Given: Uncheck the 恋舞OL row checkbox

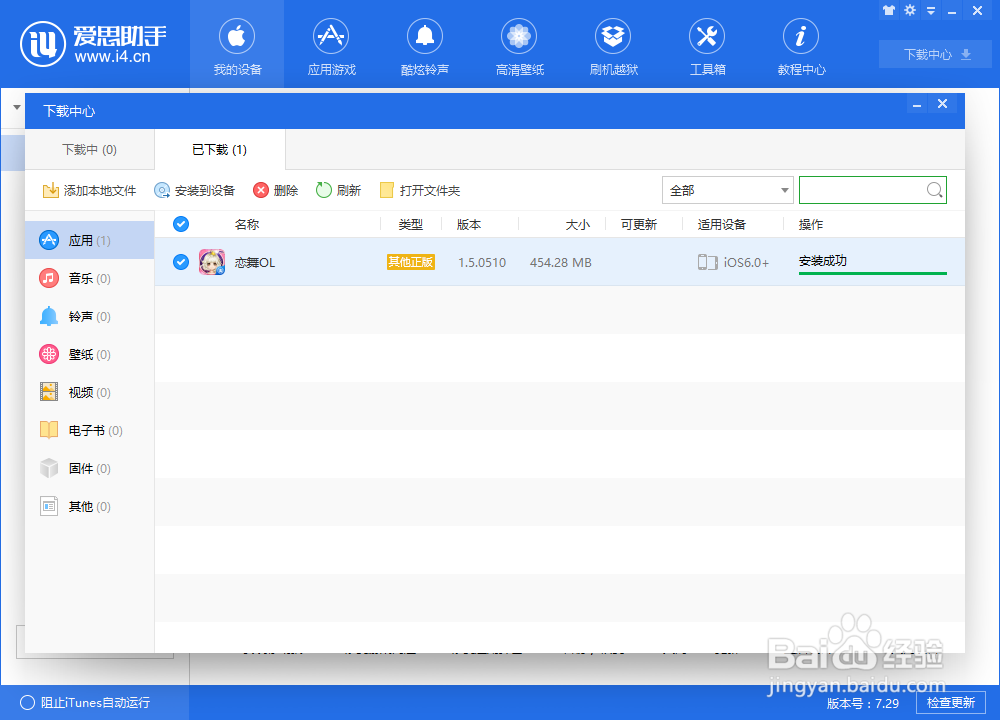Looking at the screenshot, I should [180, 262].
